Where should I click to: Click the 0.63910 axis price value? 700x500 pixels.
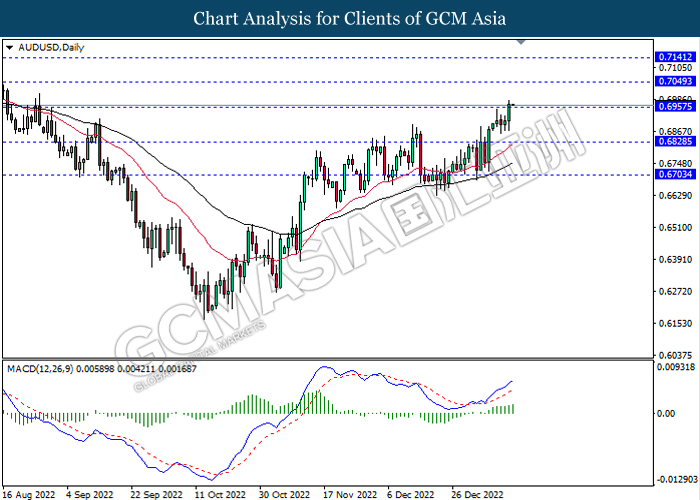pyautogui.click(x=675, y=259)
